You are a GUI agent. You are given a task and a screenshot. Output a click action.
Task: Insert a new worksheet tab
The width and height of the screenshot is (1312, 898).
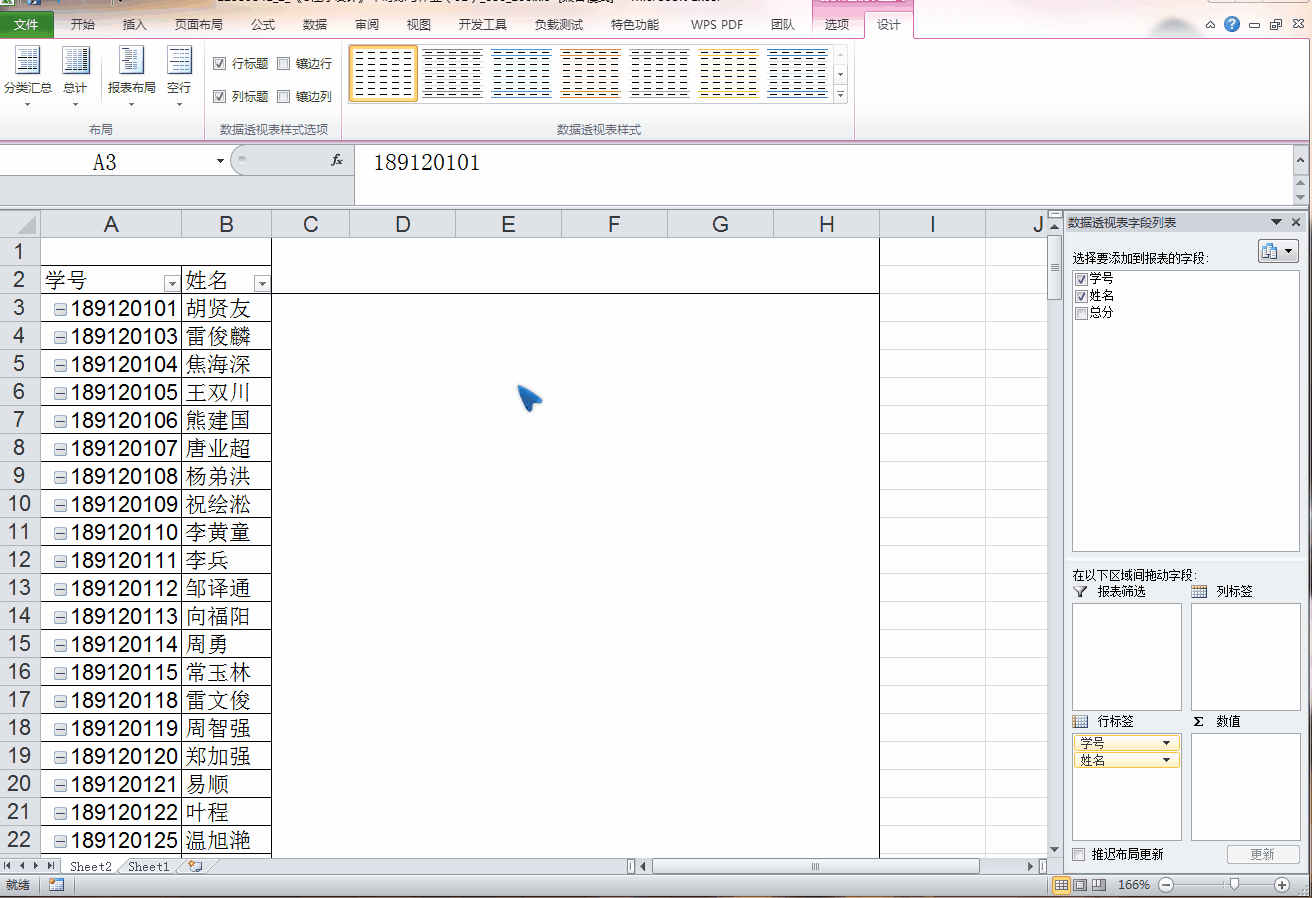coord(195,866)
